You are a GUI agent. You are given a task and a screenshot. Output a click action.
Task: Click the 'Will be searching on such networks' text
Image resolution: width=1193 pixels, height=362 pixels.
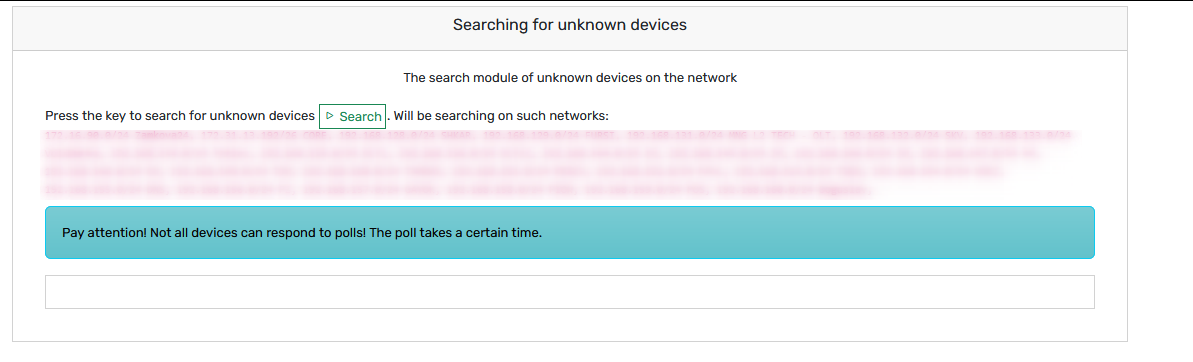pos(501,116)
